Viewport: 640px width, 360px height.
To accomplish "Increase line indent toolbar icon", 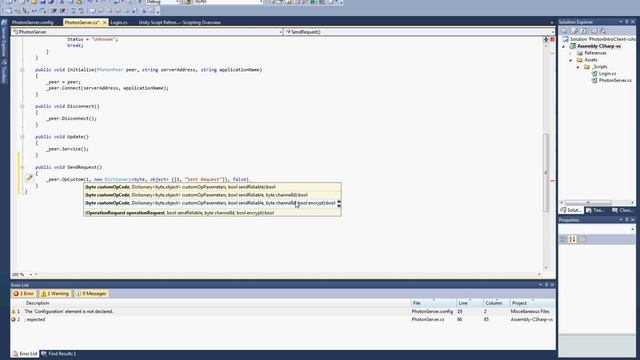I will (63, 11).
